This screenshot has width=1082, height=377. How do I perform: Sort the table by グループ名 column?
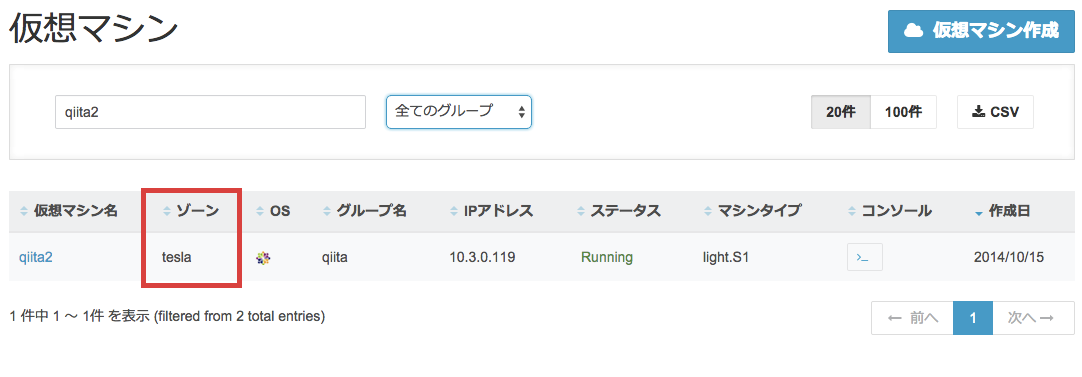tap(364, 211)
